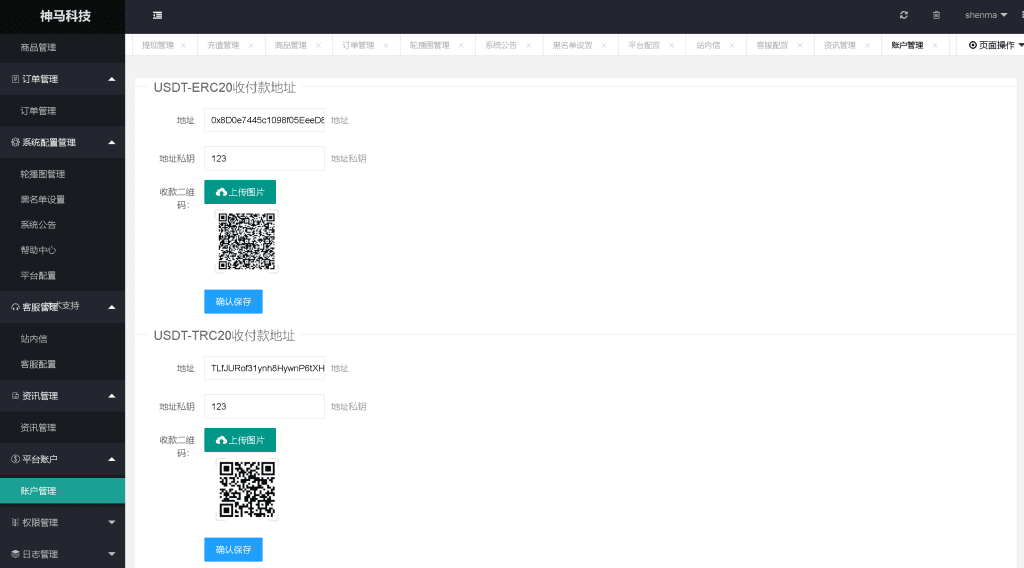The image size is (1024, 568).
Task: Save the USDT-TRC20 address settings
Action: pos(233,550)
